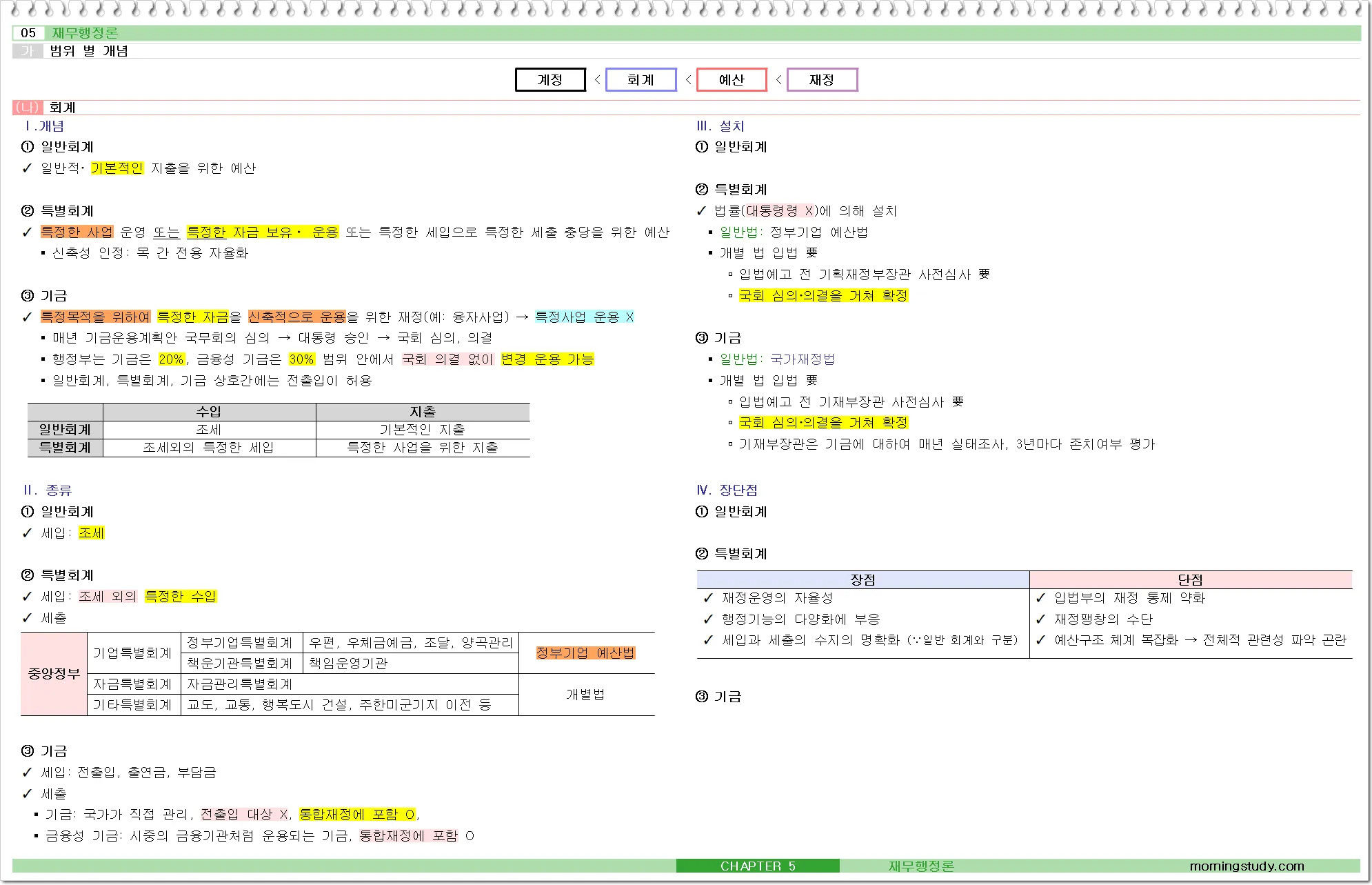Click the Ⅱ. 종류 heading
Viewport: 1372px width, 885px height.
47,490
